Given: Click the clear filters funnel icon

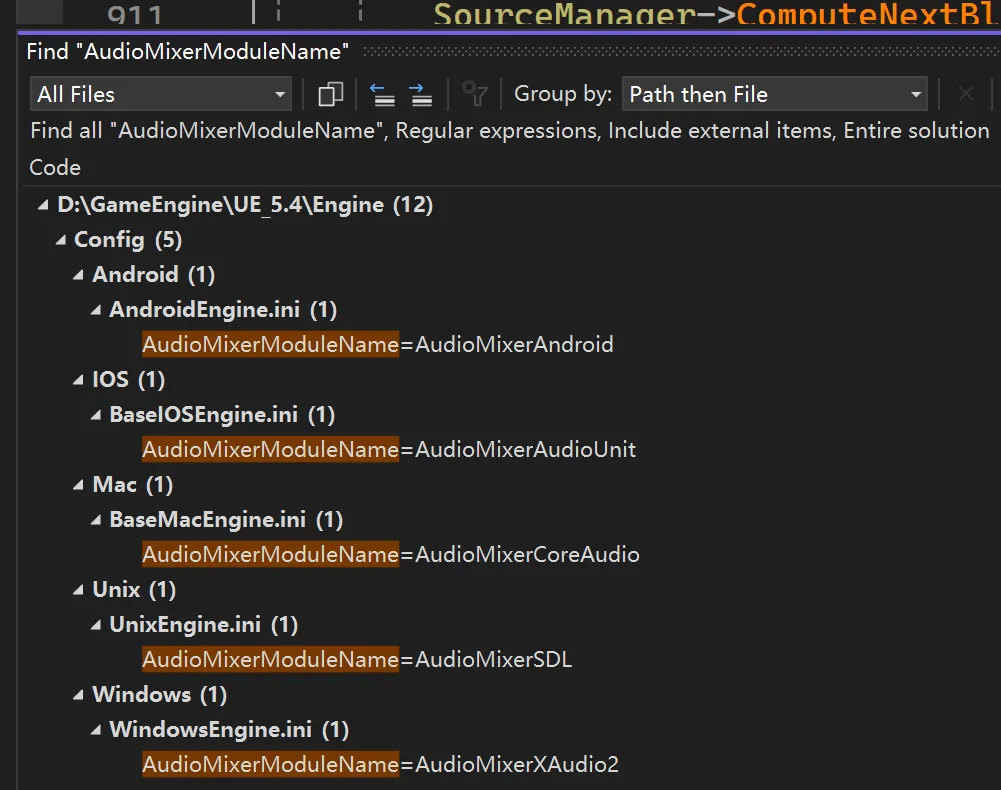Looking at the screenshot, I should [x=474, y=95].
